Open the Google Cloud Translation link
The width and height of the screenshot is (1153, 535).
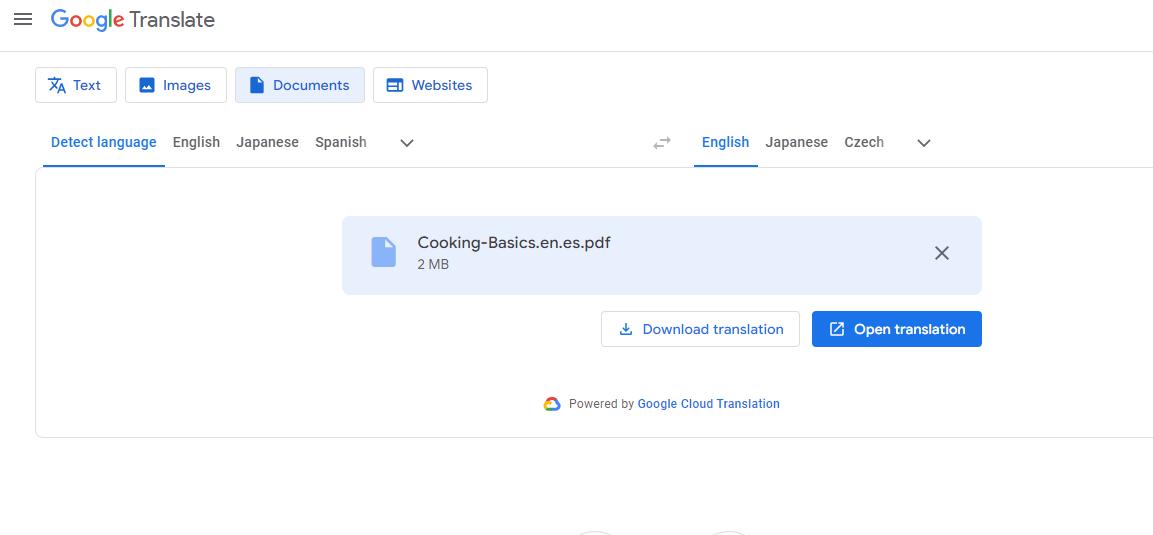click(x=708, y=404)
